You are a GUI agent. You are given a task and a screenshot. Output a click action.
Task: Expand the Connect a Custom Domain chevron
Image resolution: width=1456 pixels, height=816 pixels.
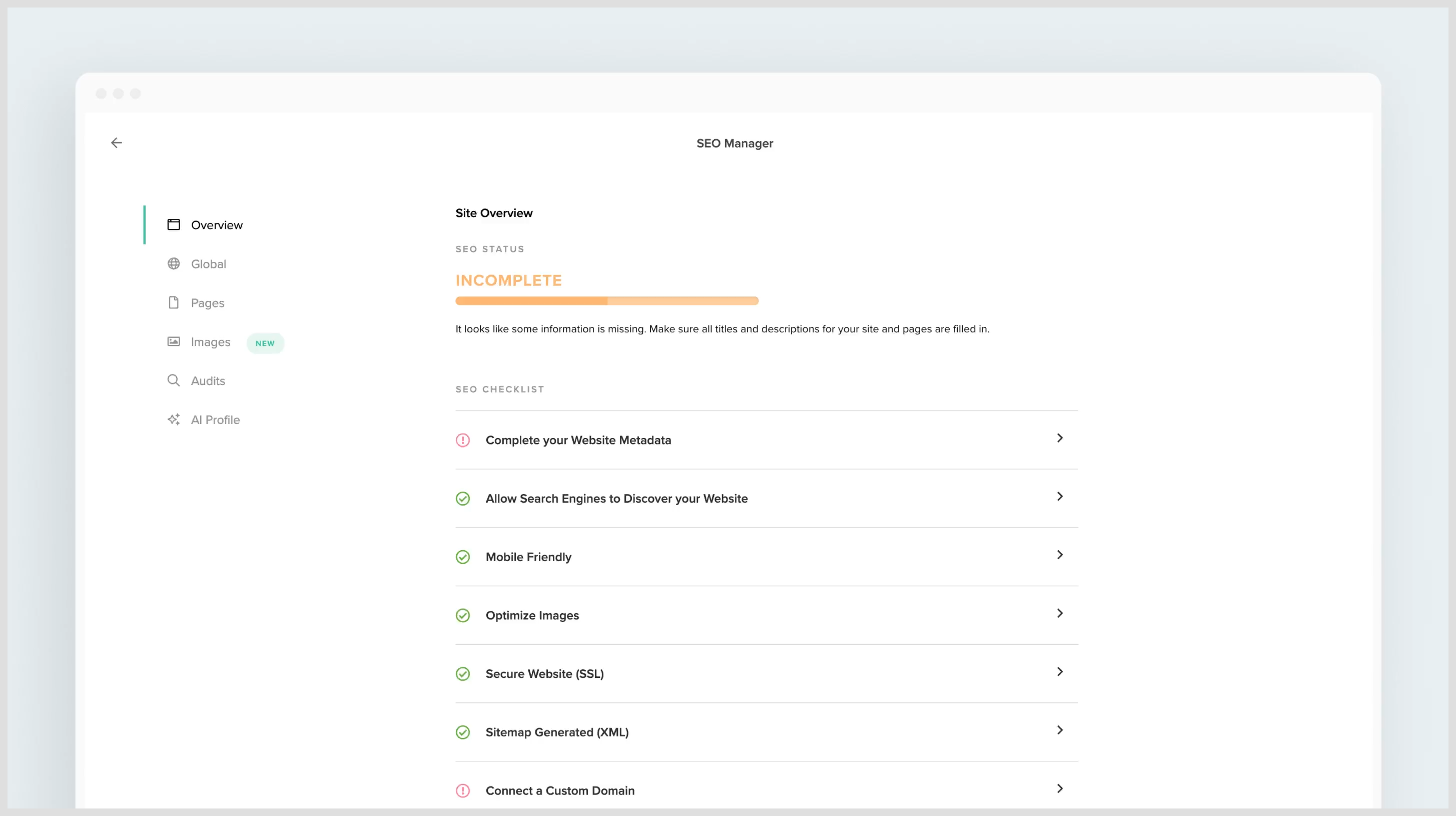[1060, 789]
